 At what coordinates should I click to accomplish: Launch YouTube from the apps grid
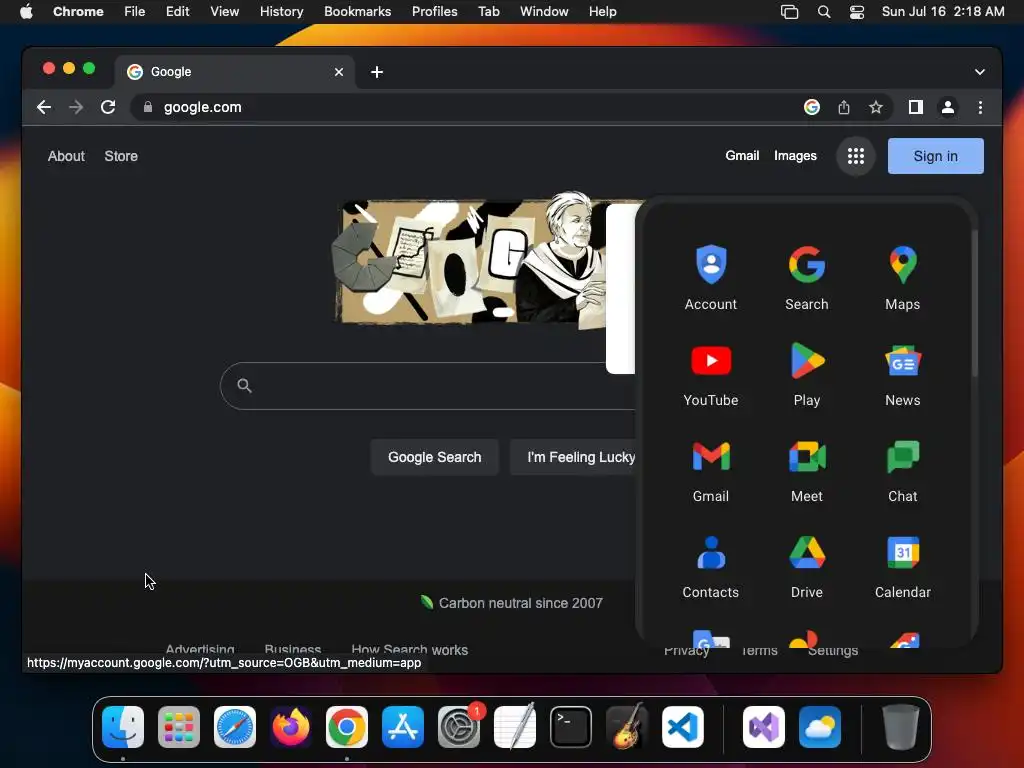pyautogui.click(x=711, y=374)
